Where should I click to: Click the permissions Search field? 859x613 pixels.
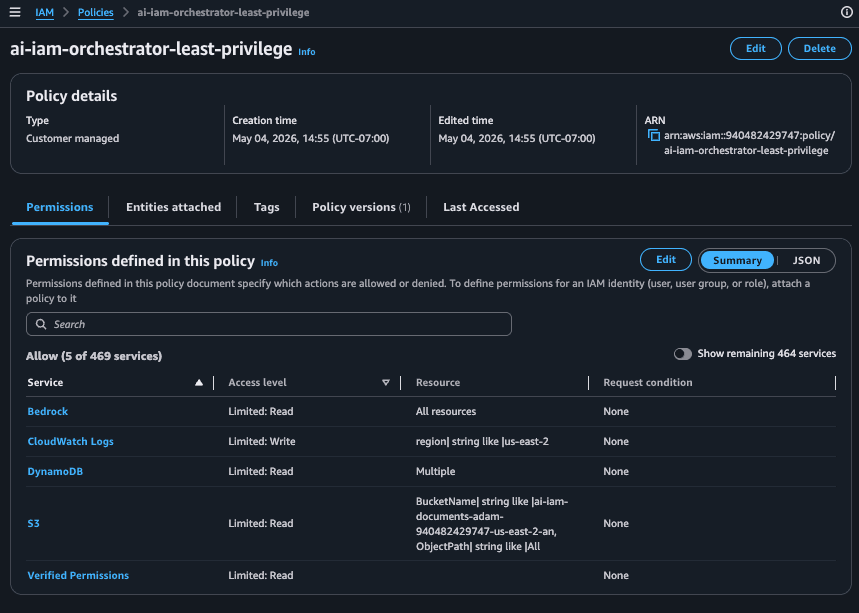coord(268,324)
